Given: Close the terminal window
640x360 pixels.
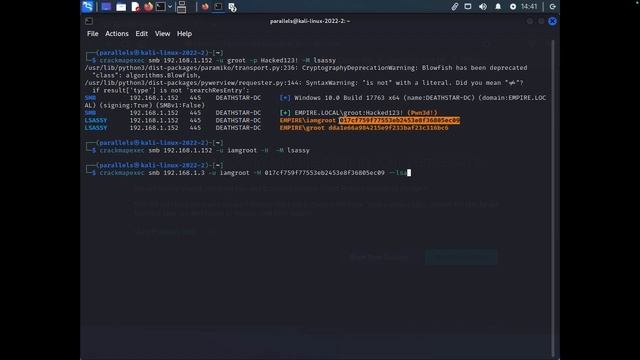Looking at the screenshot, I should click(552, 21).
